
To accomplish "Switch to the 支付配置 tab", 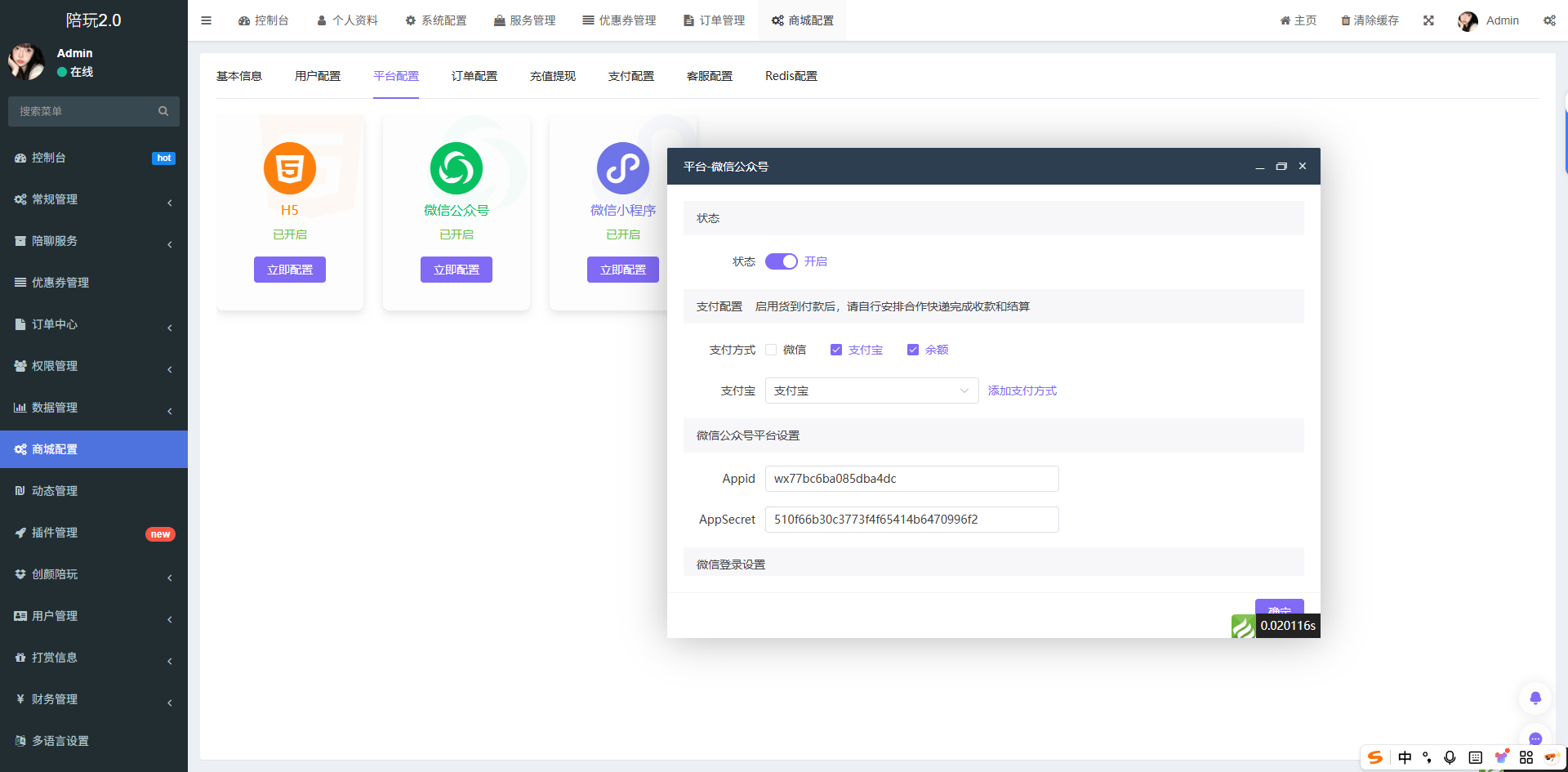I will [631, 76].
